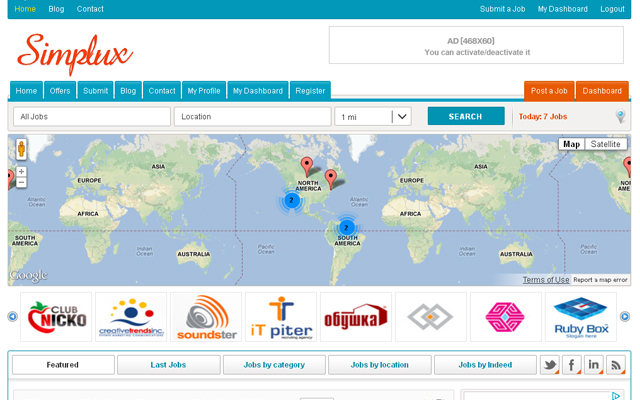The width and height of the screenshot is (640, 400).
Task: Focus the All Jobs search field
Action: [x=92, y=117]
